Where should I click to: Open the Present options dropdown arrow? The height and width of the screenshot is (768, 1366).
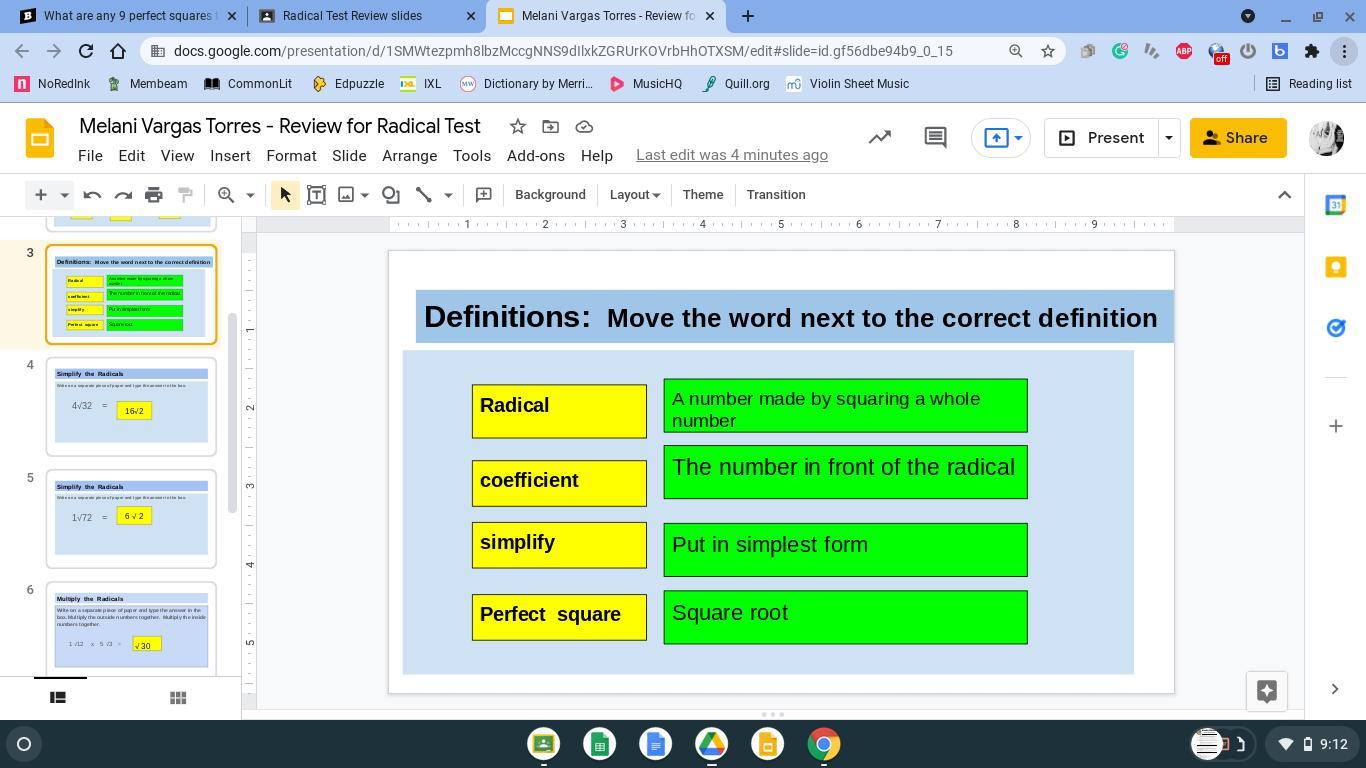pyautogui.click(x=1168, y=138)
